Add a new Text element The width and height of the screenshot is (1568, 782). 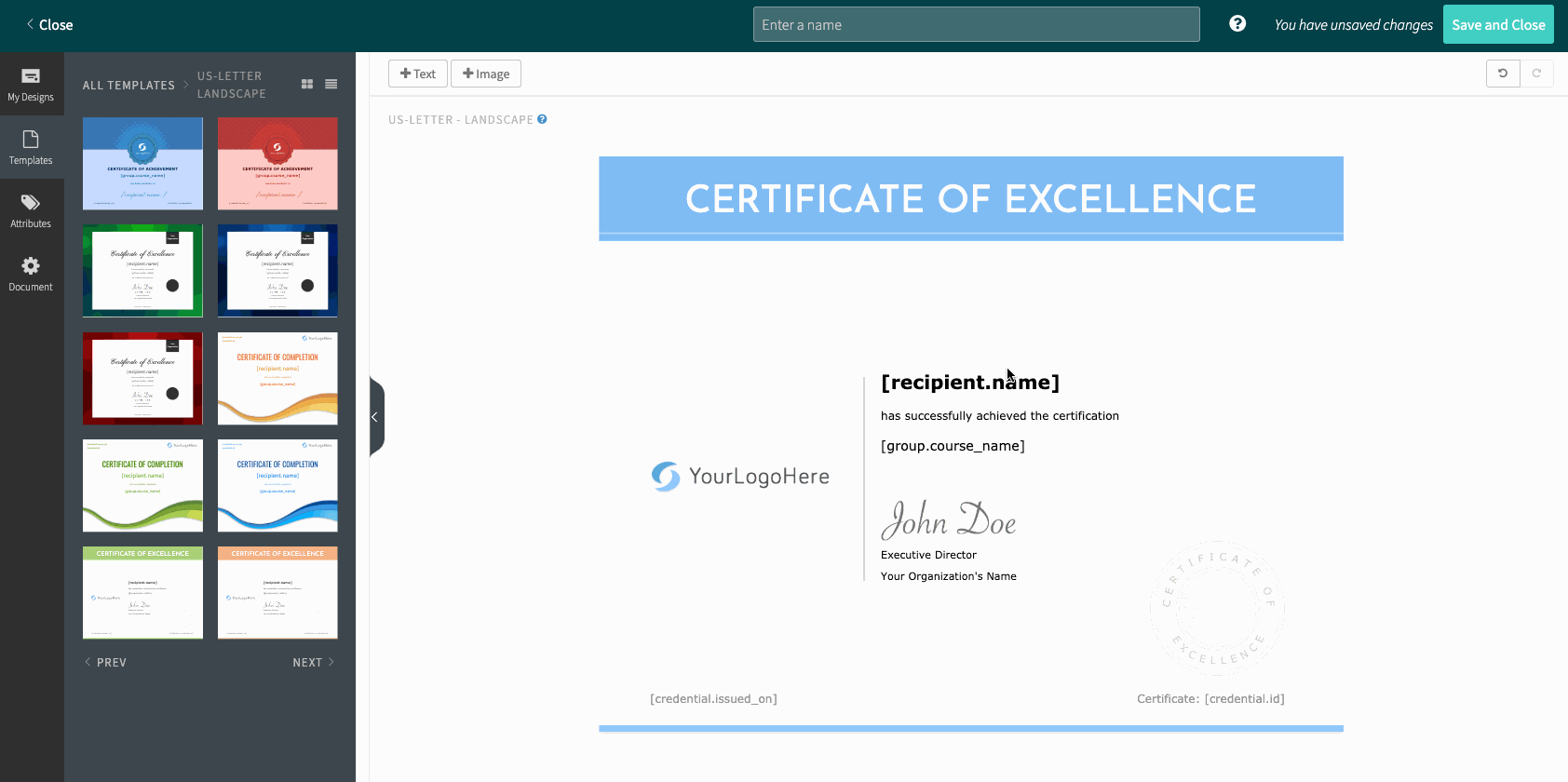417,74
